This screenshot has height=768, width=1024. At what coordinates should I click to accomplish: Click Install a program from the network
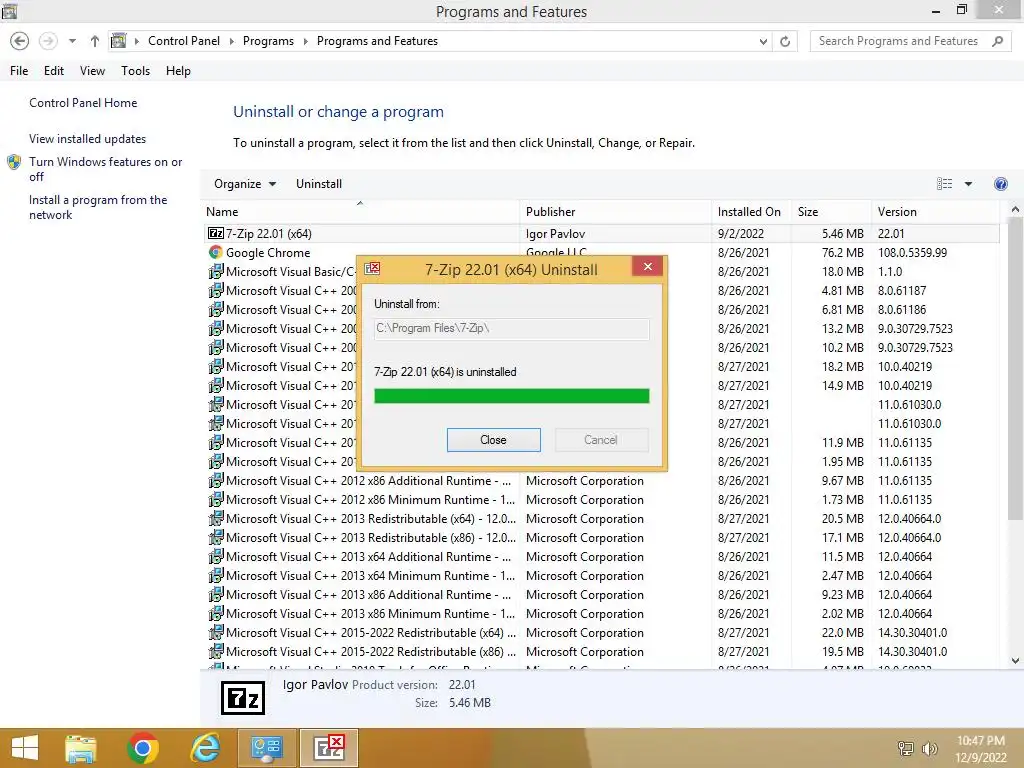point(98,207)
